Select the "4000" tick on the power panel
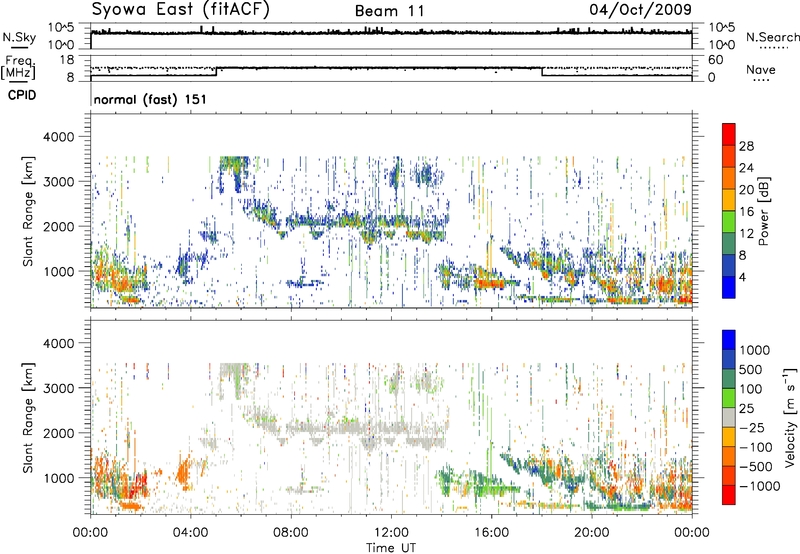Image resolution: width=800 pixels, height=554 pixels. click(x=59, y=137)
